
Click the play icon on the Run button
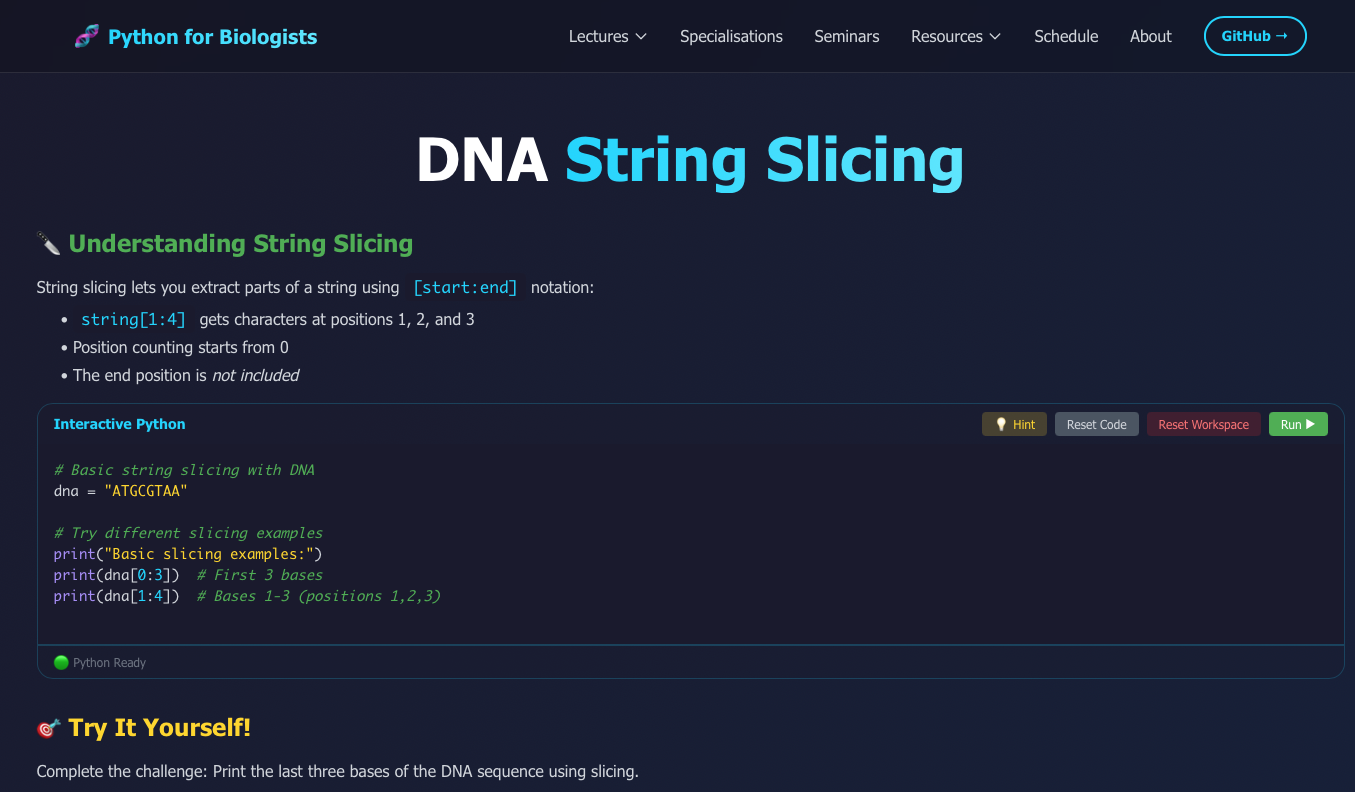(1311, 423)
